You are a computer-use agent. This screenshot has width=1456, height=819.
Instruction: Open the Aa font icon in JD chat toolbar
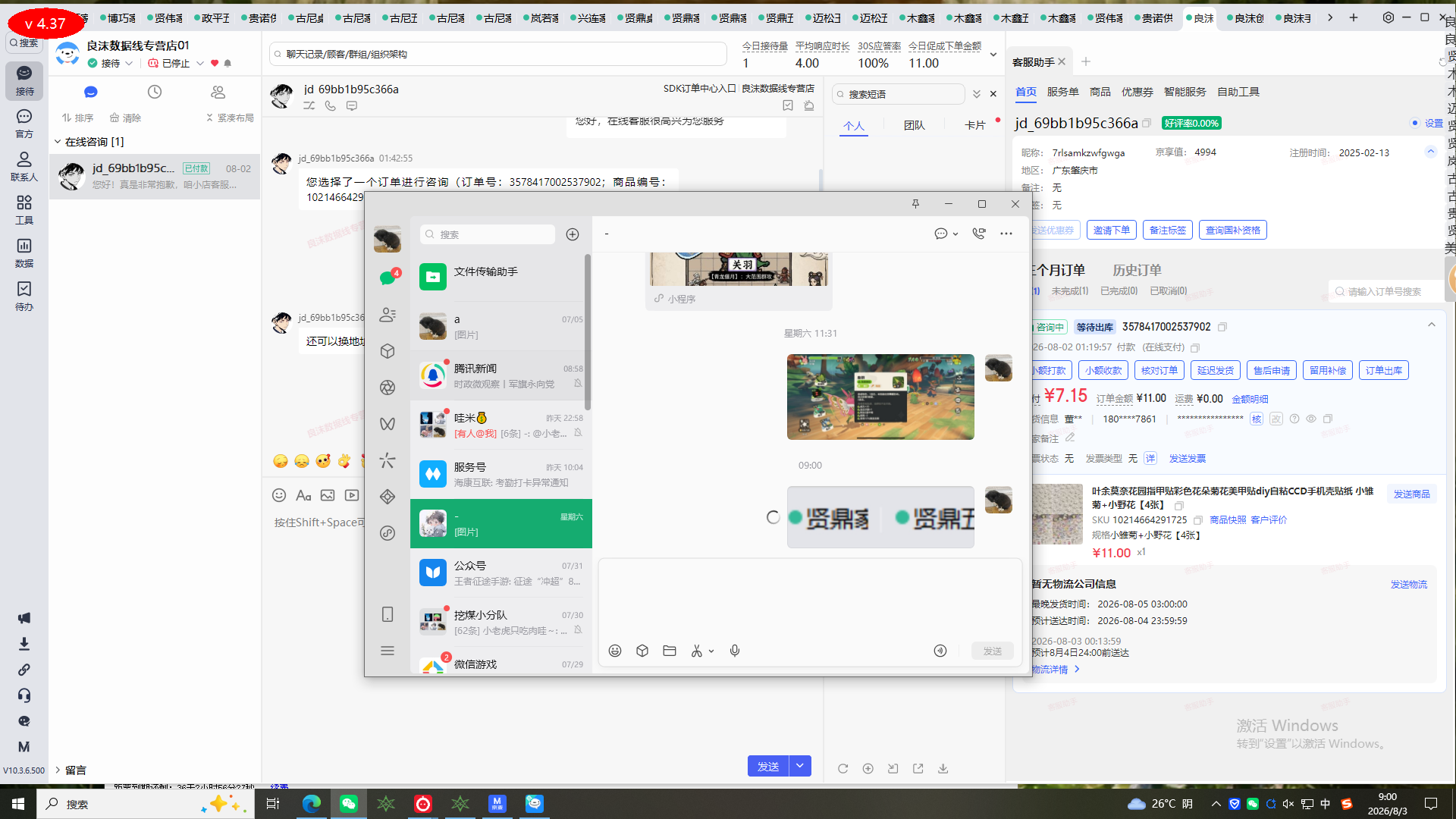point(303,495)
